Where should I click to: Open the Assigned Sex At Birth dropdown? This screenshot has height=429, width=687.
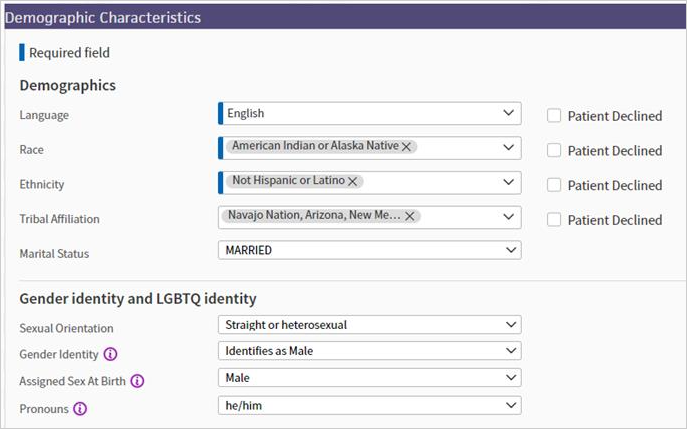[x=369, y=378]
